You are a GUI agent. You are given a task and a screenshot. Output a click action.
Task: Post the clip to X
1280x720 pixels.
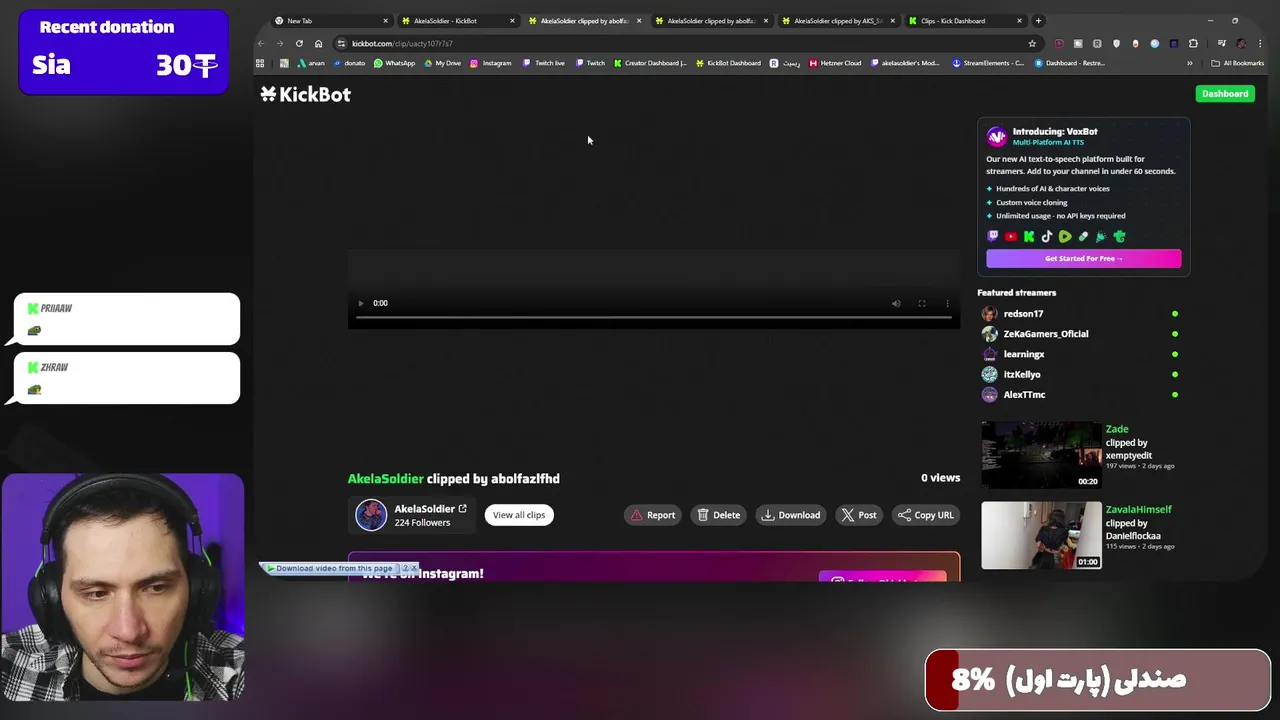pyautogui.click(x=859, y=515)
